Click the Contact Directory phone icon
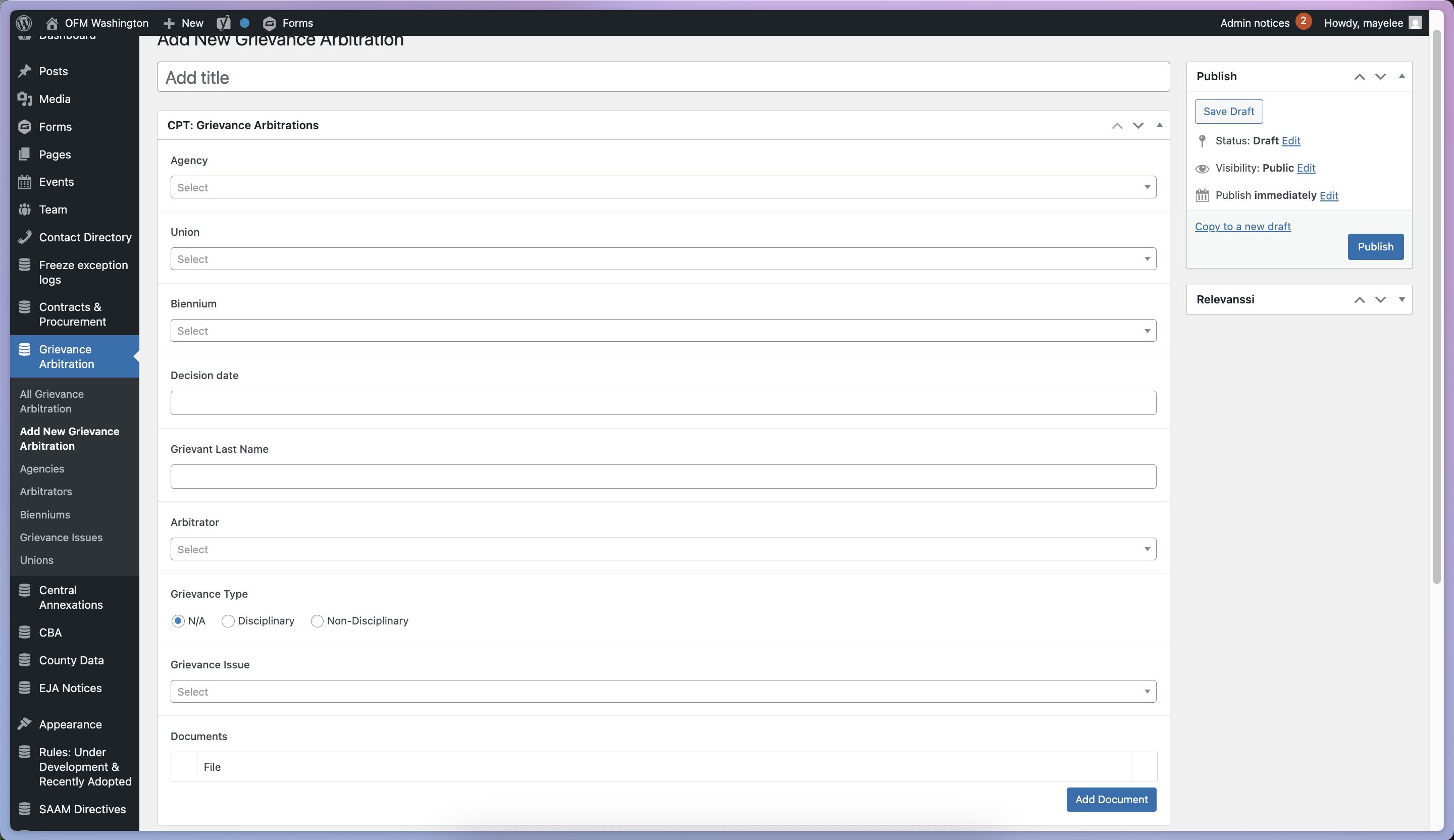This screenshot has width=1454, height=840. point(24,237)
